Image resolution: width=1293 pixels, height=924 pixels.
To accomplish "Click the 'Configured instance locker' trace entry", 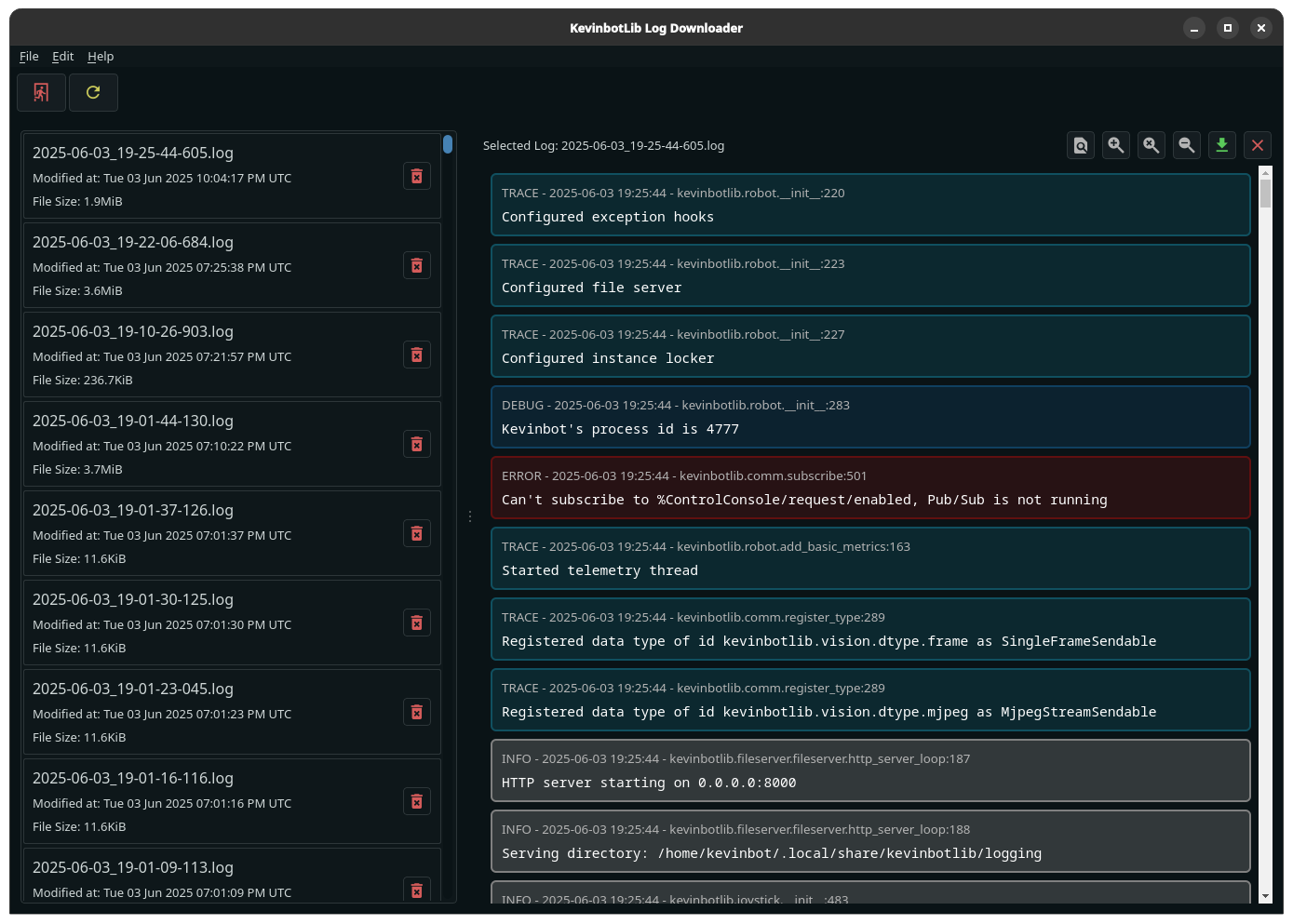I will tap(870, 346).
